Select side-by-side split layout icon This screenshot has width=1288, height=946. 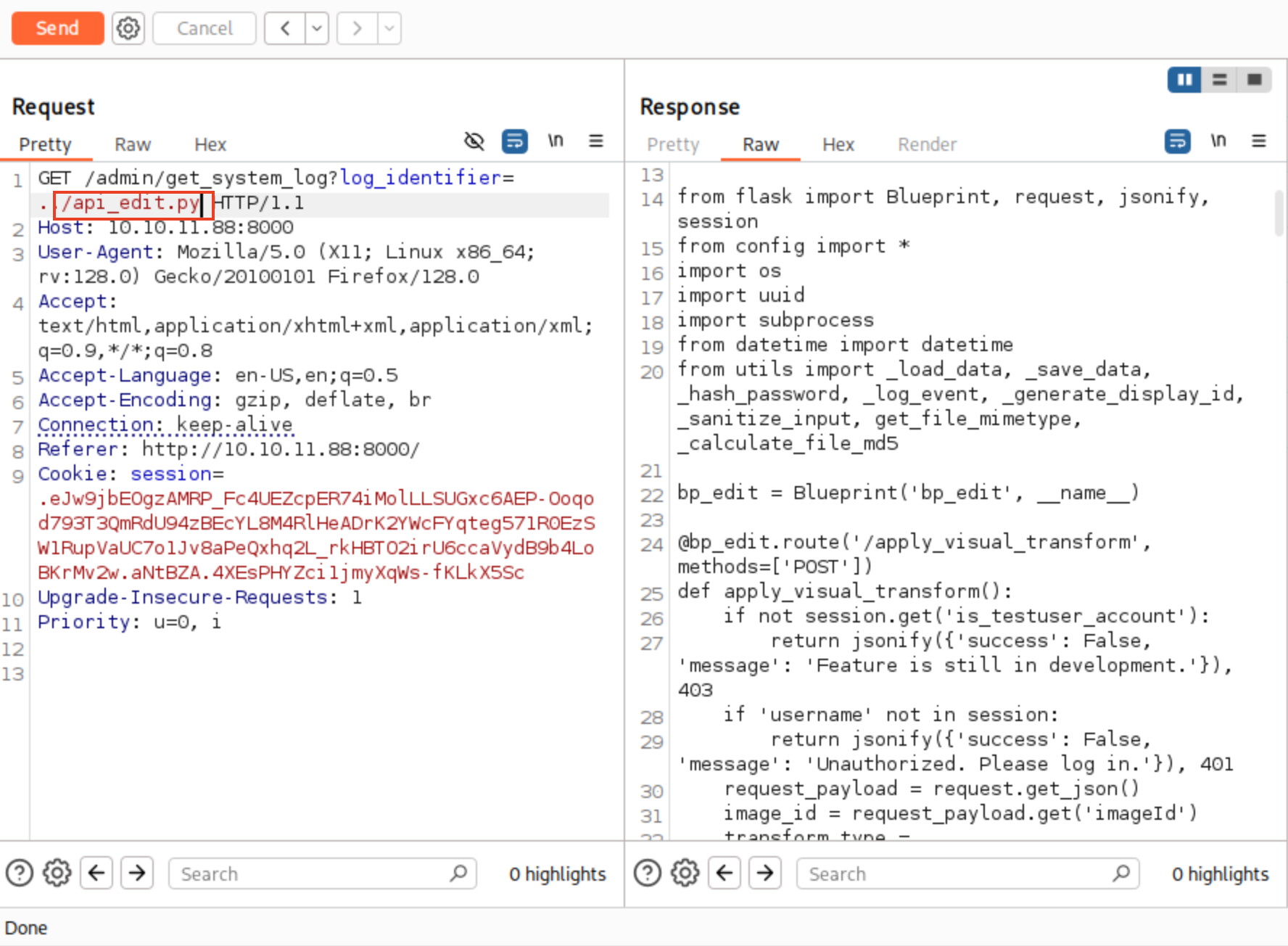(x=1184, y=79)
